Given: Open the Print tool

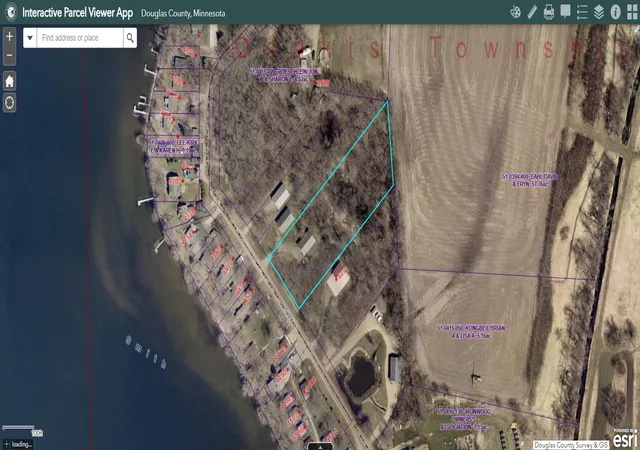Looking at the screenshot, I should pos(549,12).
